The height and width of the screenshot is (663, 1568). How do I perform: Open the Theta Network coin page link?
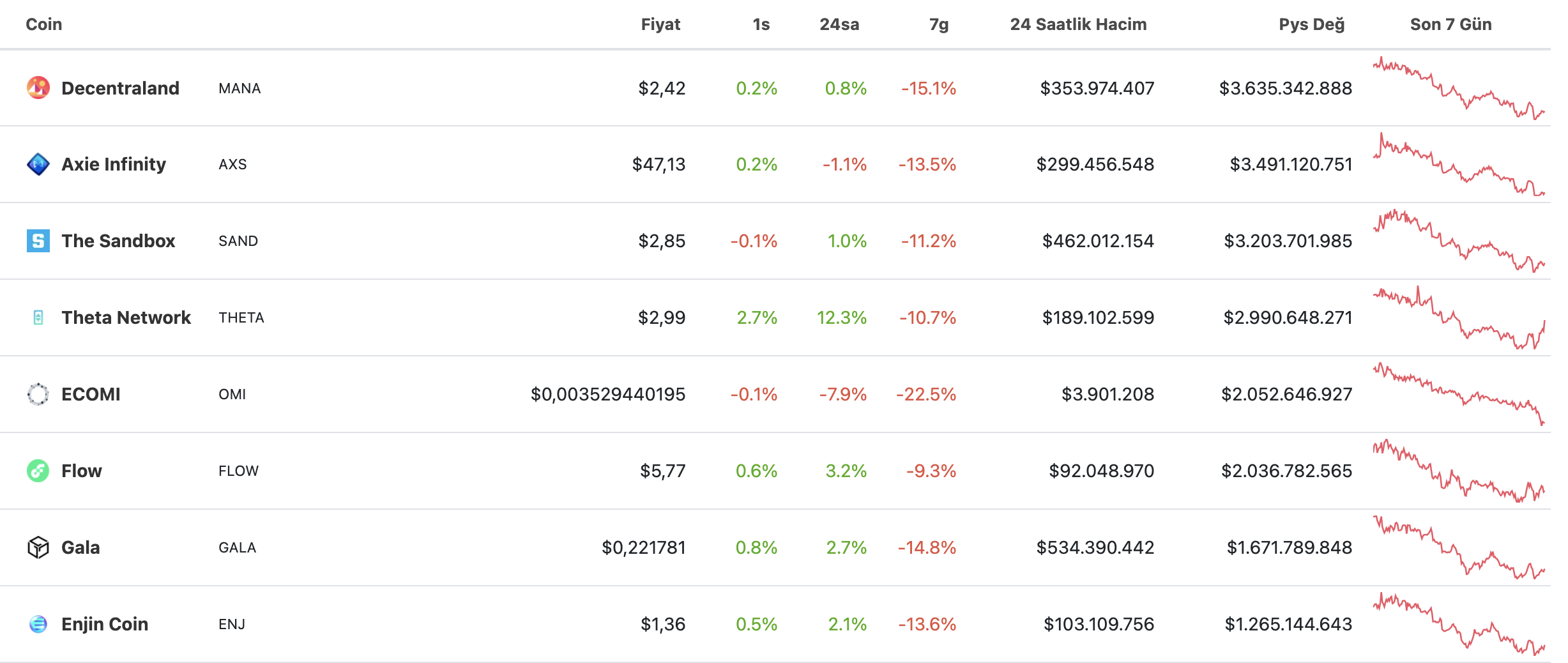click(x=126, y=317)
